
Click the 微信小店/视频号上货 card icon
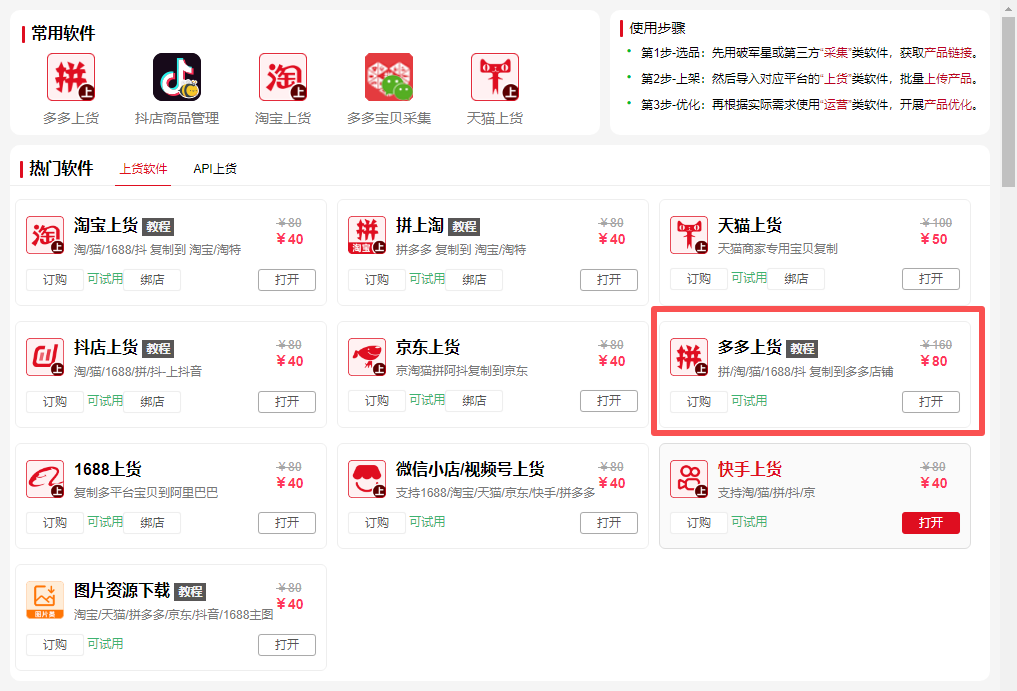click(366, 479)
